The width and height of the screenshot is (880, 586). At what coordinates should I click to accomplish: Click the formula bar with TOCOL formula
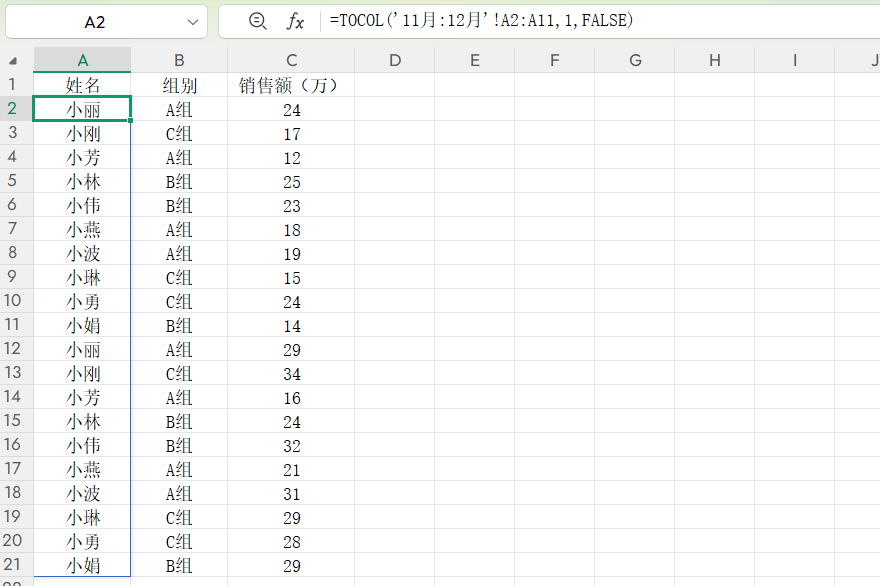[x=600, y=22]
